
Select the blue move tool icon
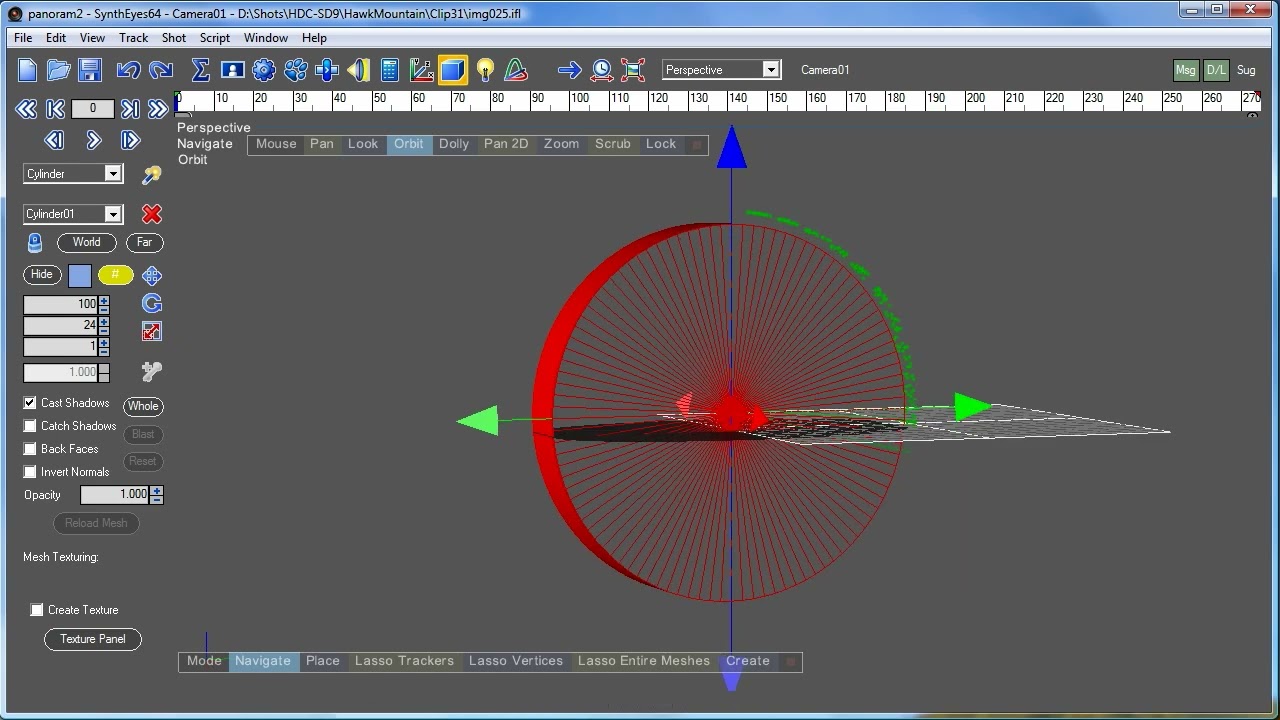pyautogui.click(x=152, y=276)
